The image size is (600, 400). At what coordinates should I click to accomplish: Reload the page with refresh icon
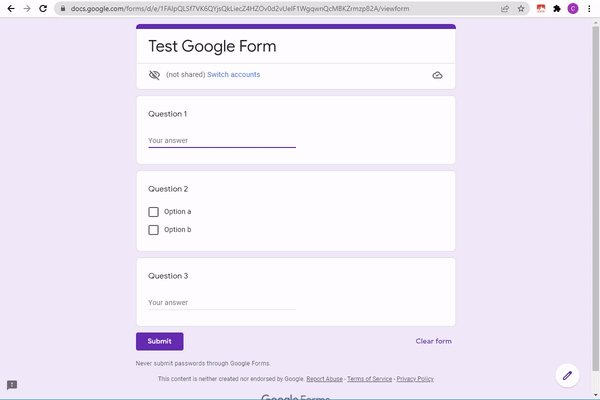pos(43,8)
